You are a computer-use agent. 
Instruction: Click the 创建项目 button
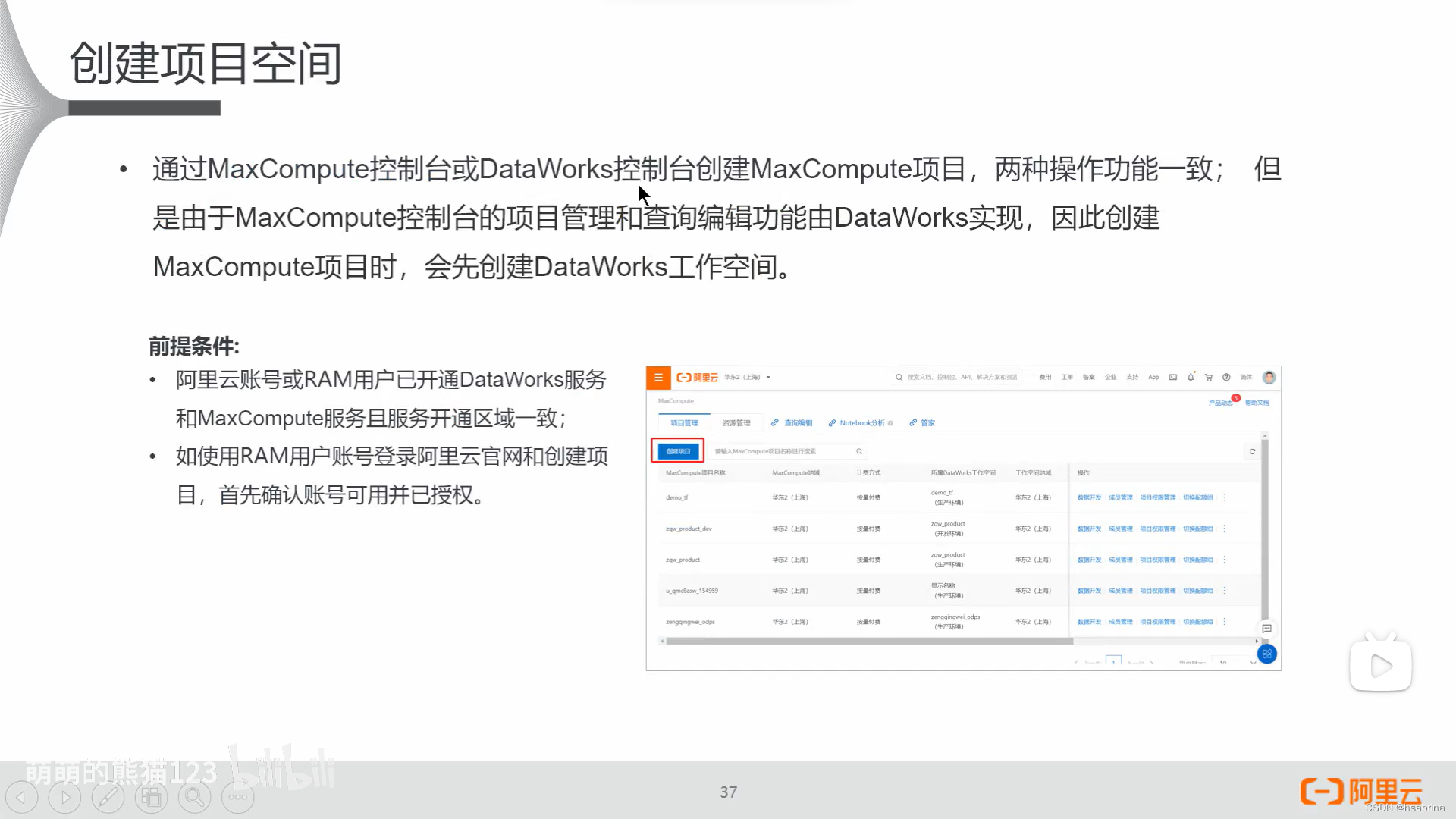(x=677, y=451)
